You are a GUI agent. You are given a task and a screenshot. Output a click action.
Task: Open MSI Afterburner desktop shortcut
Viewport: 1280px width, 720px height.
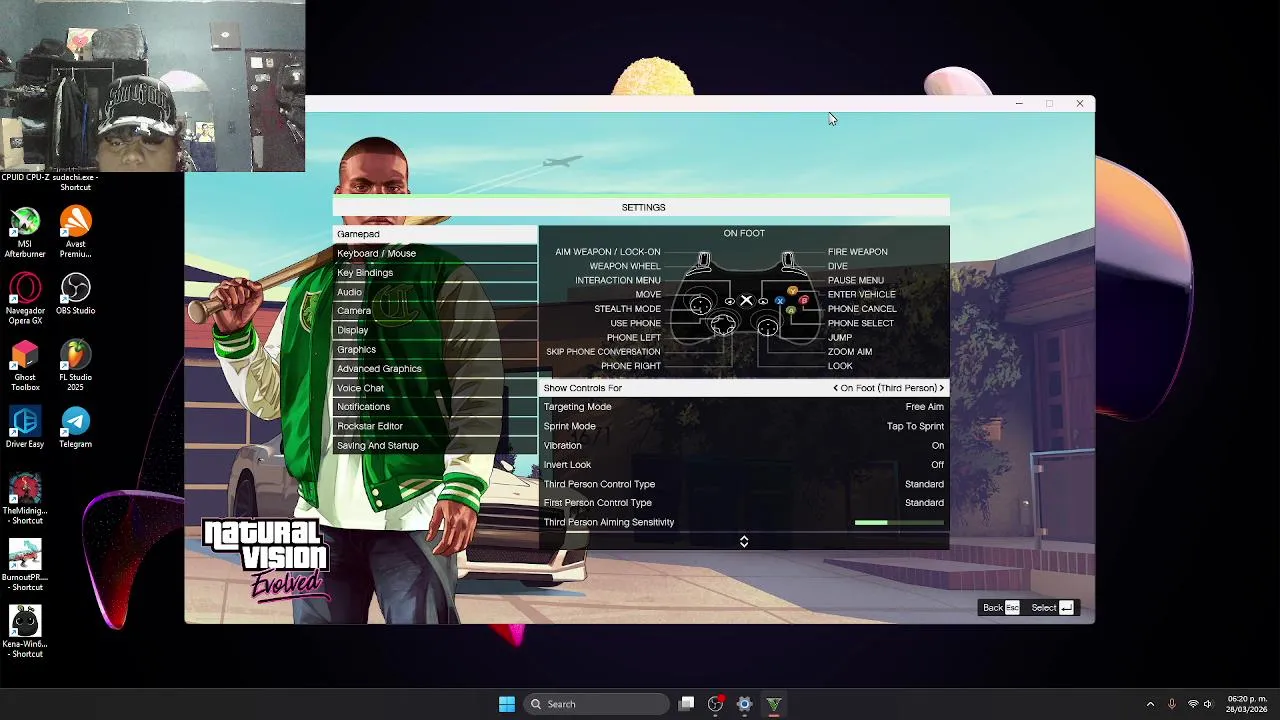tap(25, 232)
